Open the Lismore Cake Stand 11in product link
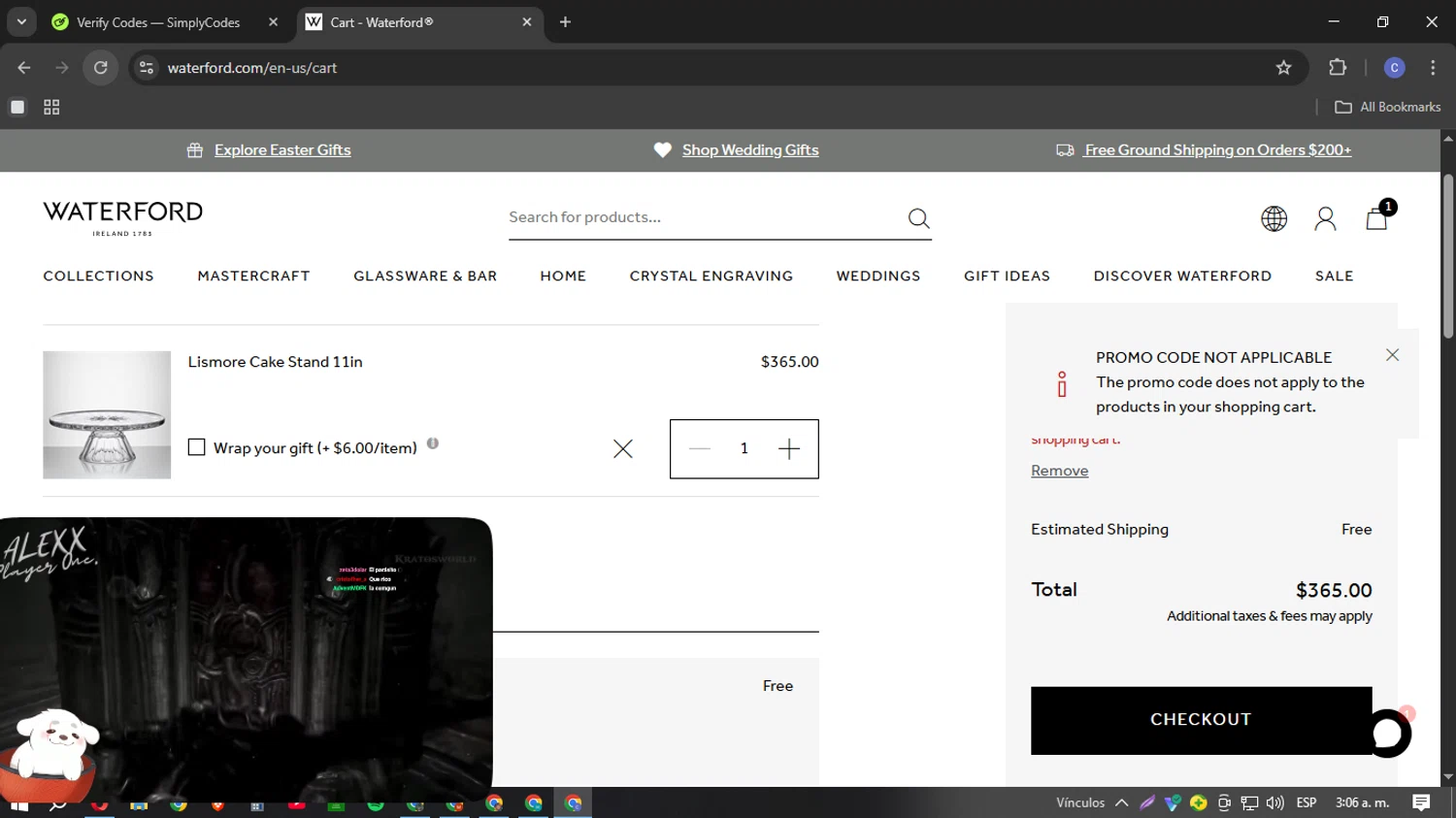This screenshot has height=818, width=1456. click(275, 361)
